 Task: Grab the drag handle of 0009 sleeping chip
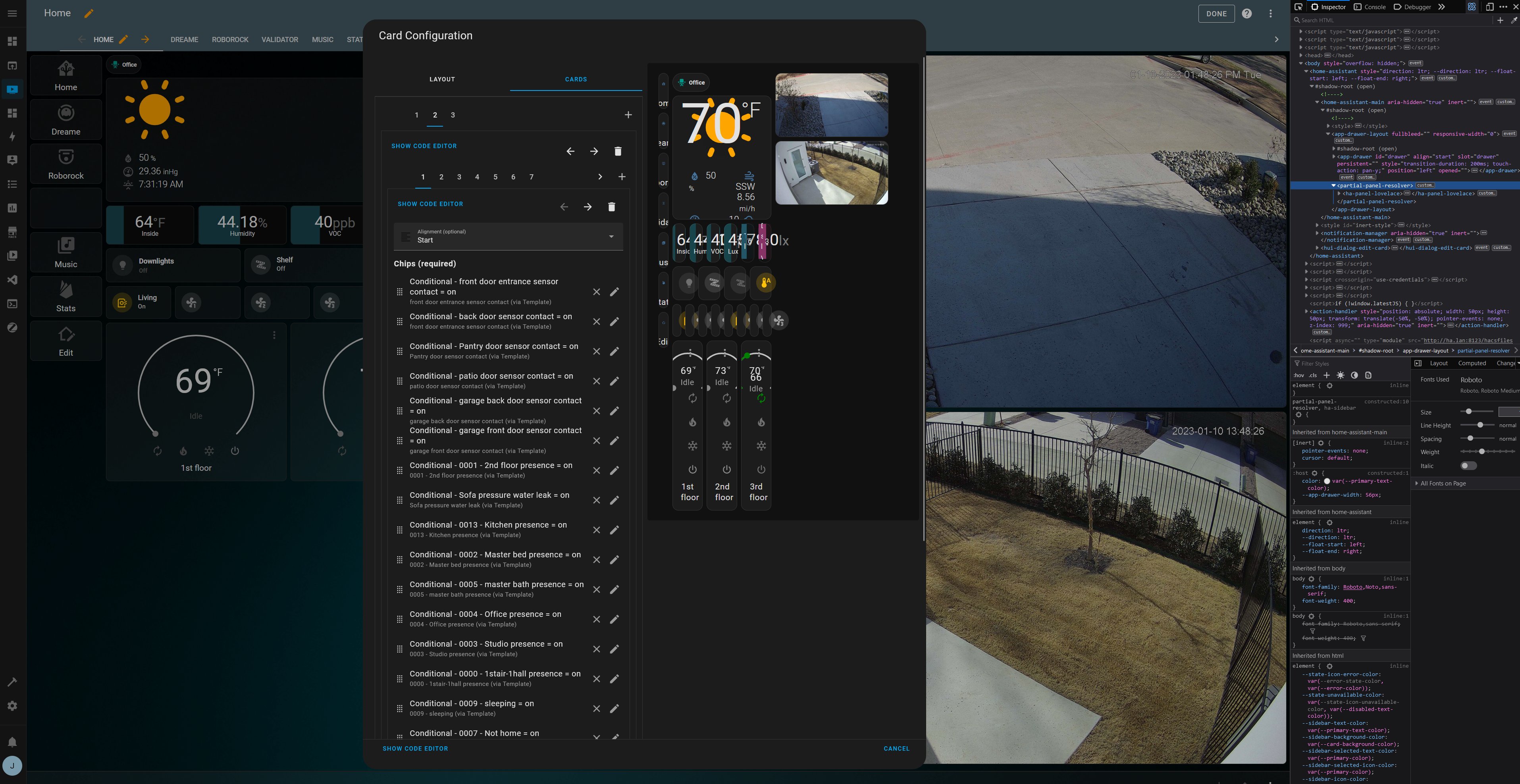(x=399, y=709)
